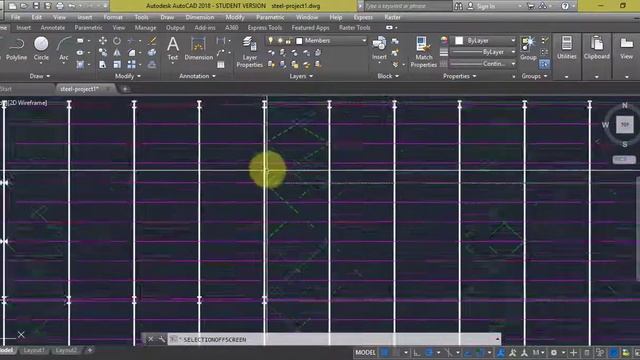This screenshot has height=360, width=640.
Task: Click Sign In button
Action: 486,6
